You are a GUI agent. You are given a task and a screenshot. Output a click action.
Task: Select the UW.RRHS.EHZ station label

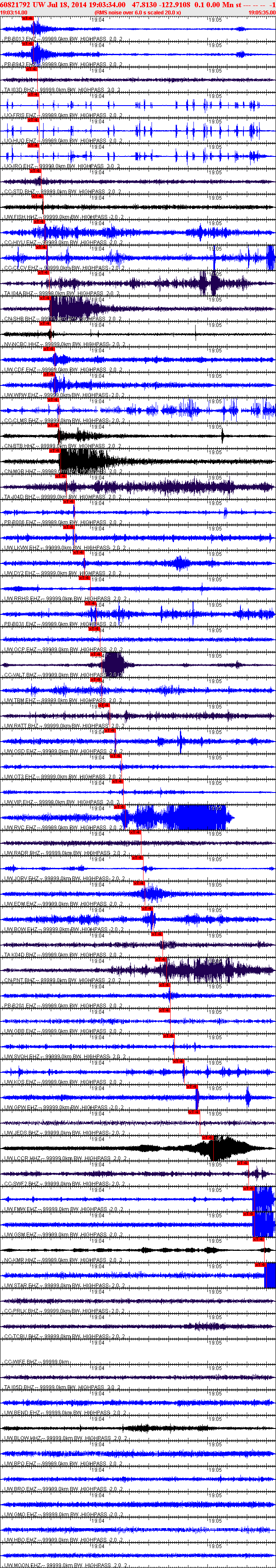click(64, 599)
